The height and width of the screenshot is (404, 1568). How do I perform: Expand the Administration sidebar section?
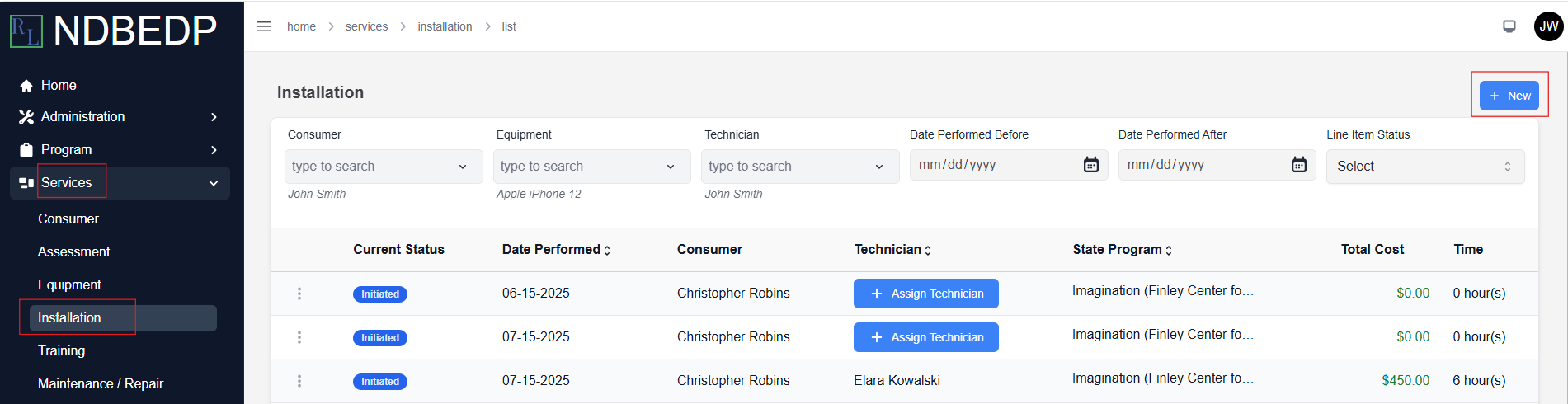coord(120,117)
